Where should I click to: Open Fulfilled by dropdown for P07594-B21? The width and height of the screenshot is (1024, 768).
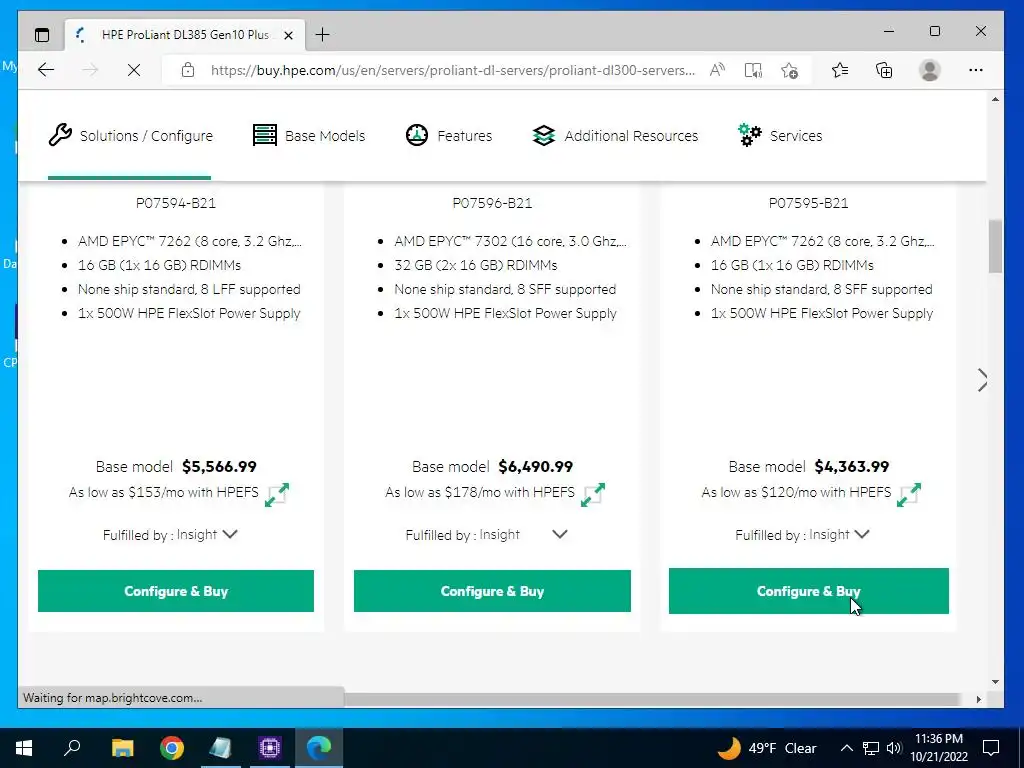(x=230, y=534)
